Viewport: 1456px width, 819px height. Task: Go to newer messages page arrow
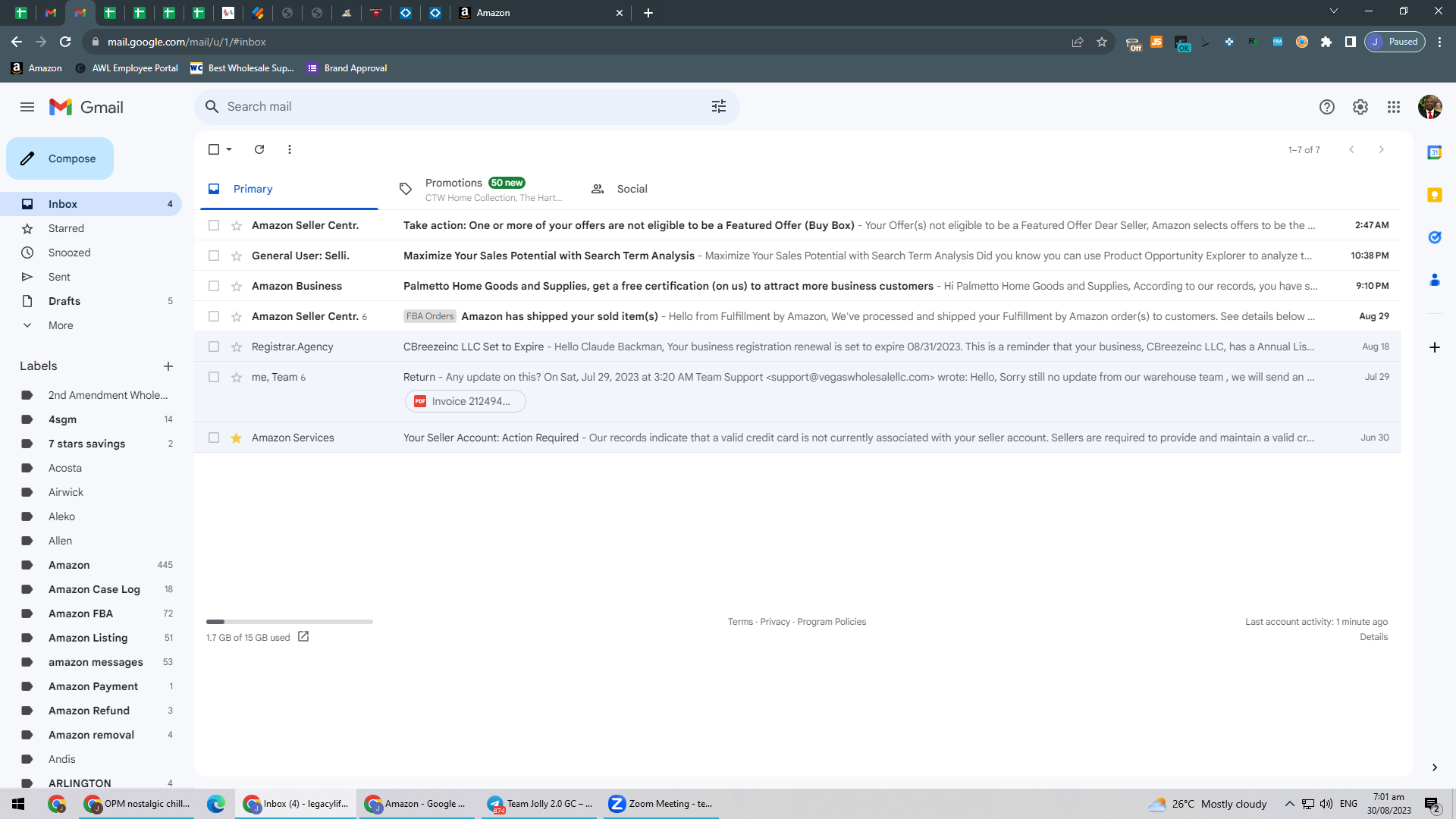click(1351, 149)
